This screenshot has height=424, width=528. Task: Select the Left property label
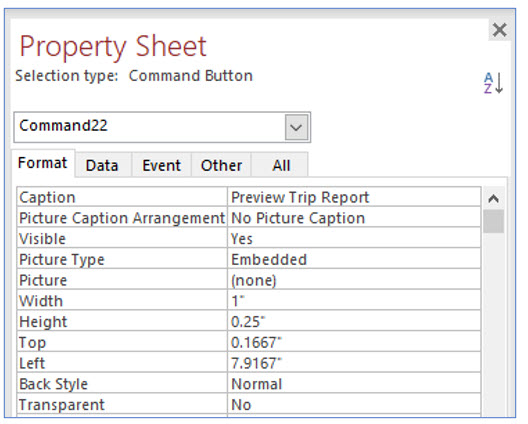tap(122, 363)
